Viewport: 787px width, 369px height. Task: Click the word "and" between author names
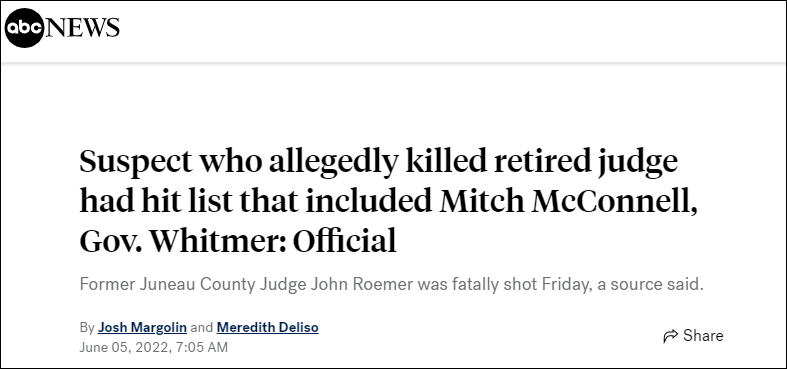[x=202, y=328]
